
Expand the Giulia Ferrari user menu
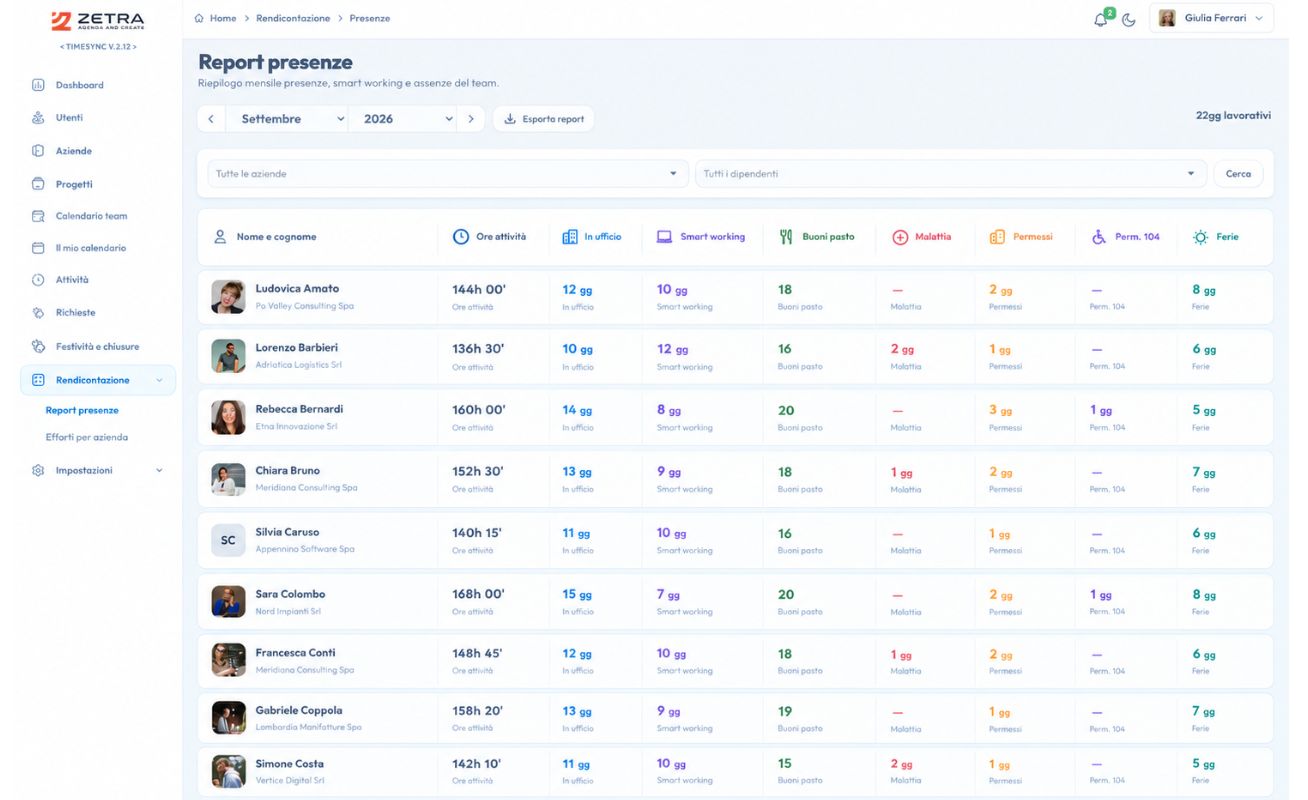point(1211,19)
